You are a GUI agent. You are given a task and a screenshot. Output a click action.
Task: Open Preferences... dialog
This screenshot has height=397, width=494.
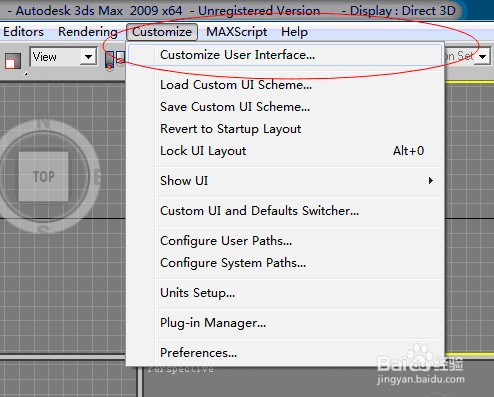click(285, 353)
